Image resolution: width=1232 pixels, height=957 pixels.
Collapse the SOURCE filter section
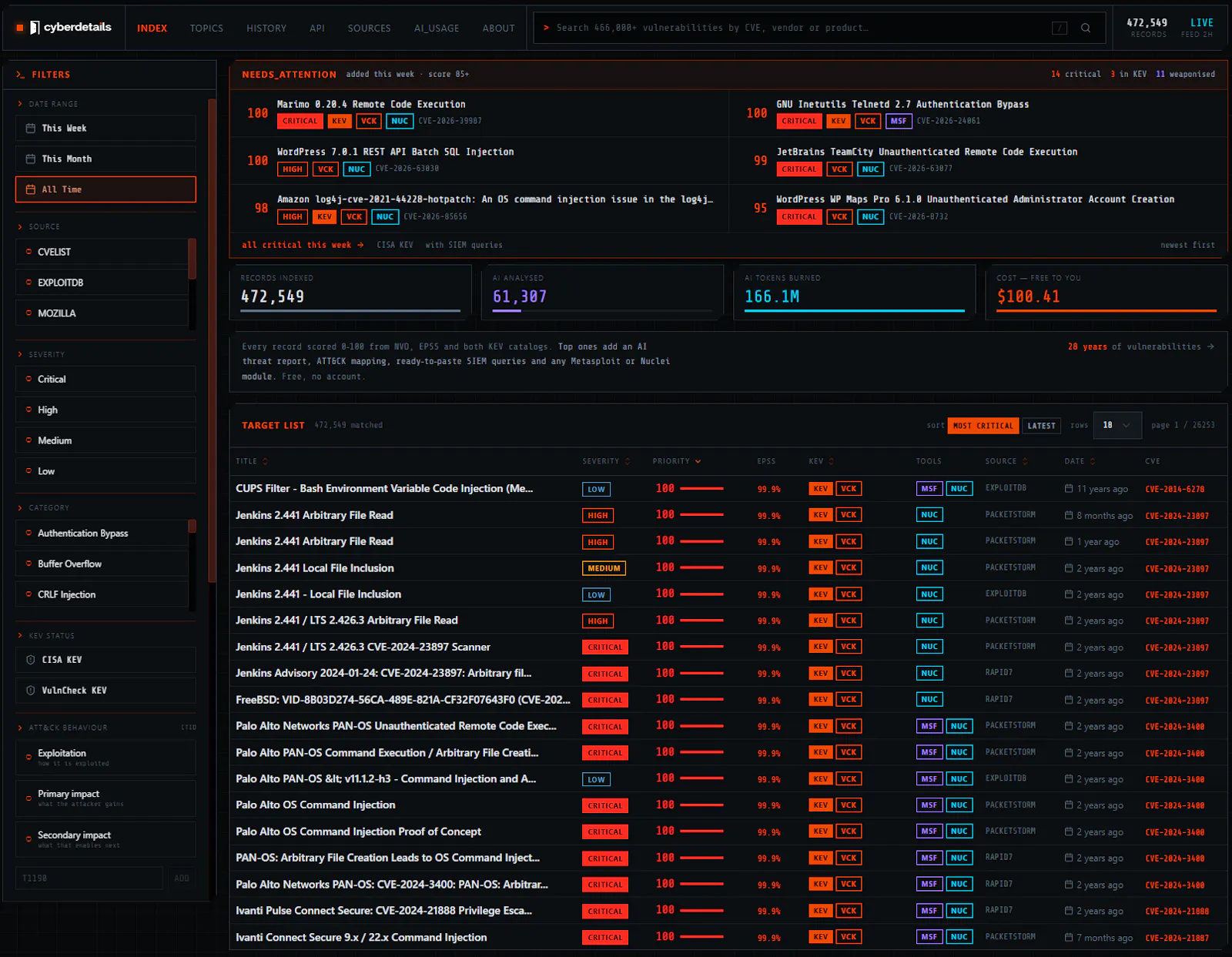[38, 227]
